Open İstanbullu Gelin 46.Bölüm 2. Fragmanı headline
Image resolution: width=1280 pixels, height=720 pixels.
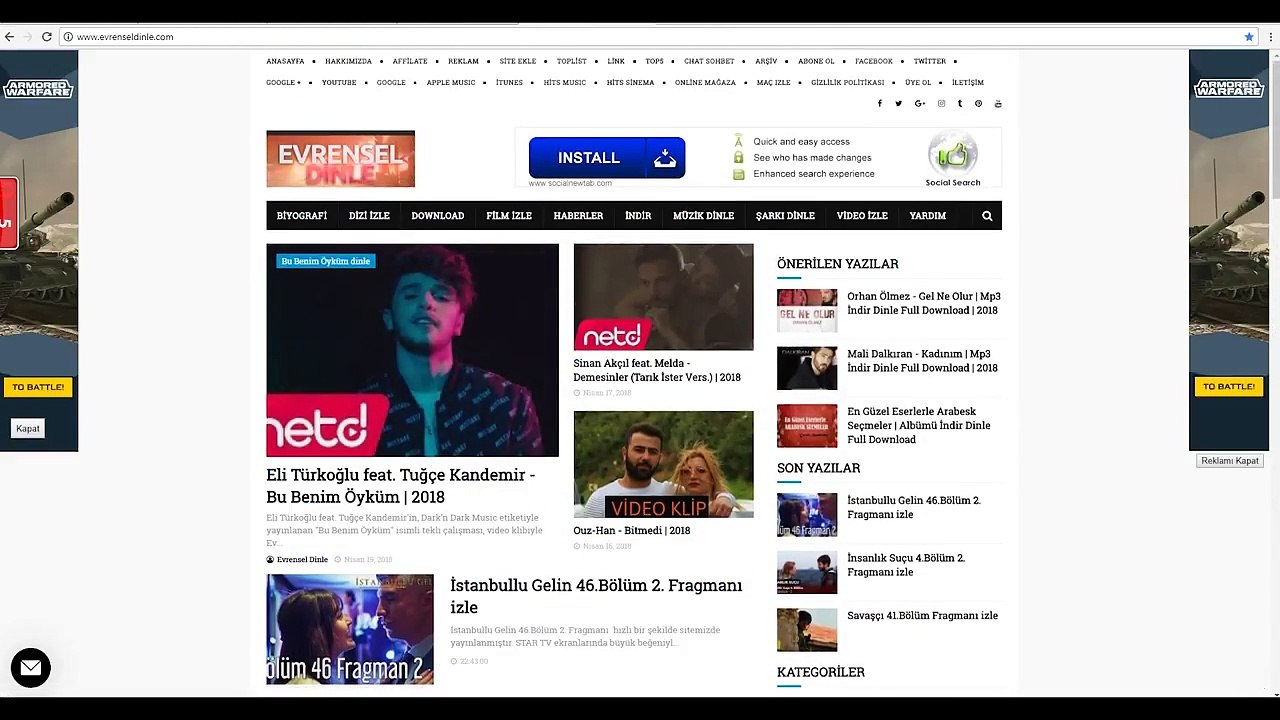[x=596, y=596]
